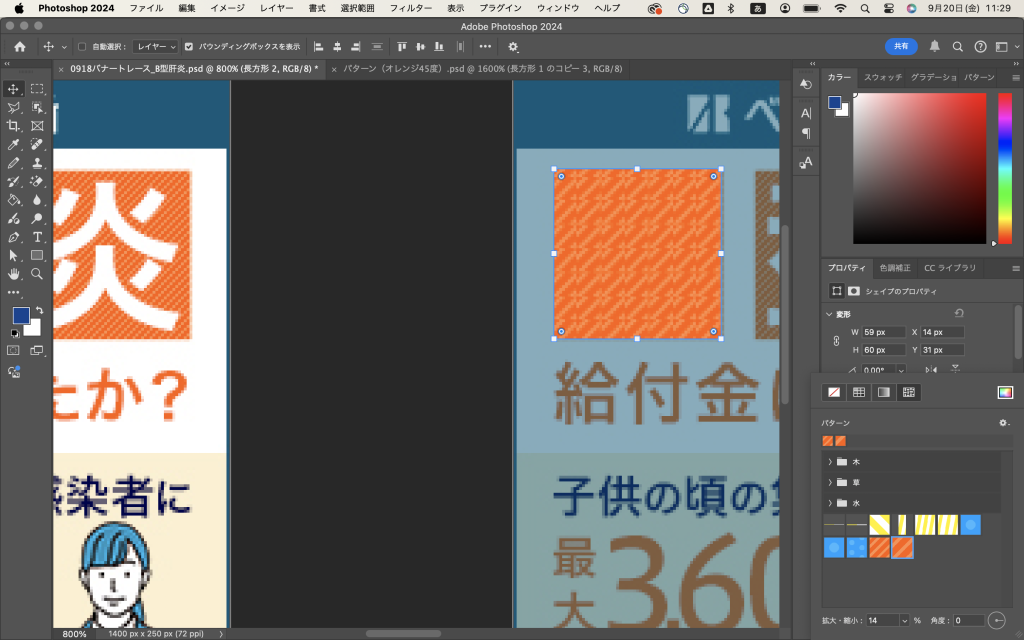Pick the Eyedropper tool
This screenshot has width=1024, height=640.
(x=14, y=145)
